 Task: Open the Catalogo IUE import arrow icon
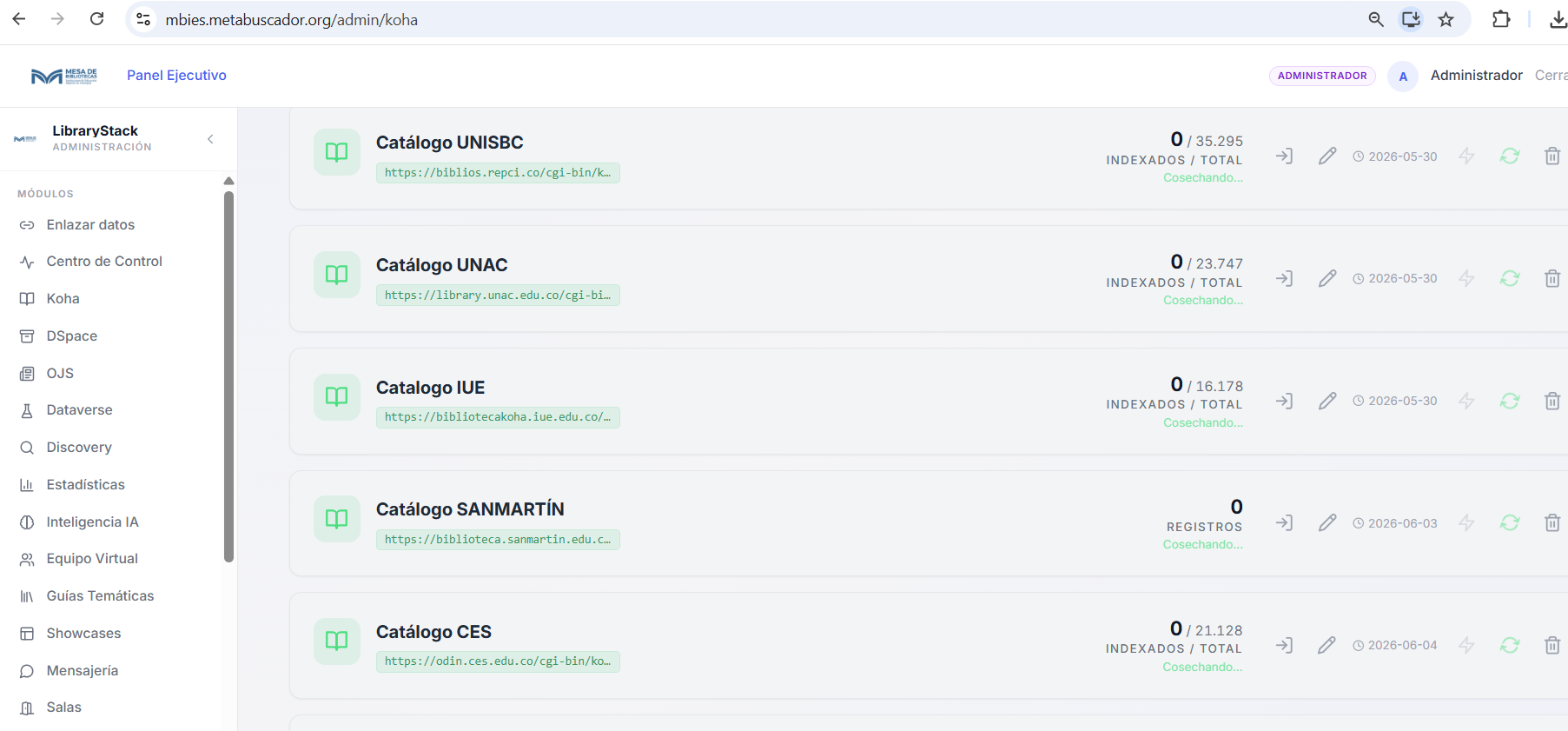tap(1284, 402)
